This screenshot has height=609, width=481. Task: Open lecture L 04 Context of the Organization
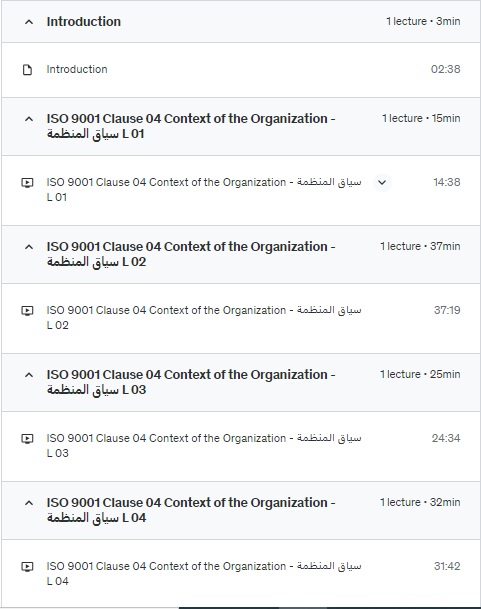coord(204,573)
